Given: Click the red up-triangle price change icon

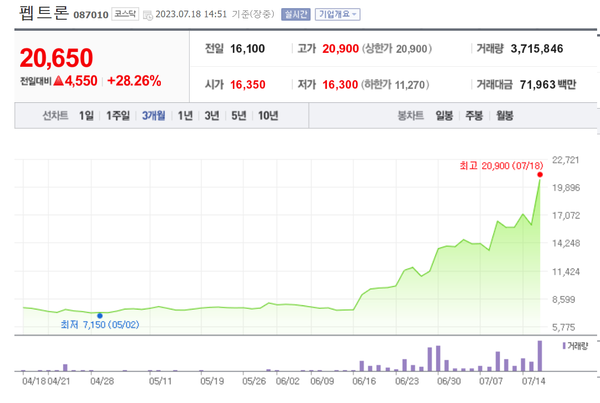Looking at the screenshot, I should click(x=61, y=80).
